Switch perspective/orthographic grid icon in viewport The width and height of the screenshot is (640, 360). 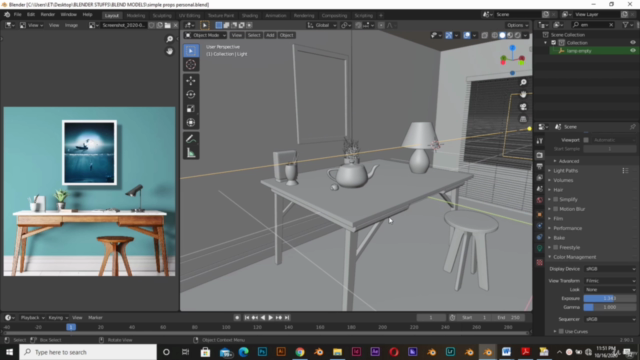[x=523, y=119]
